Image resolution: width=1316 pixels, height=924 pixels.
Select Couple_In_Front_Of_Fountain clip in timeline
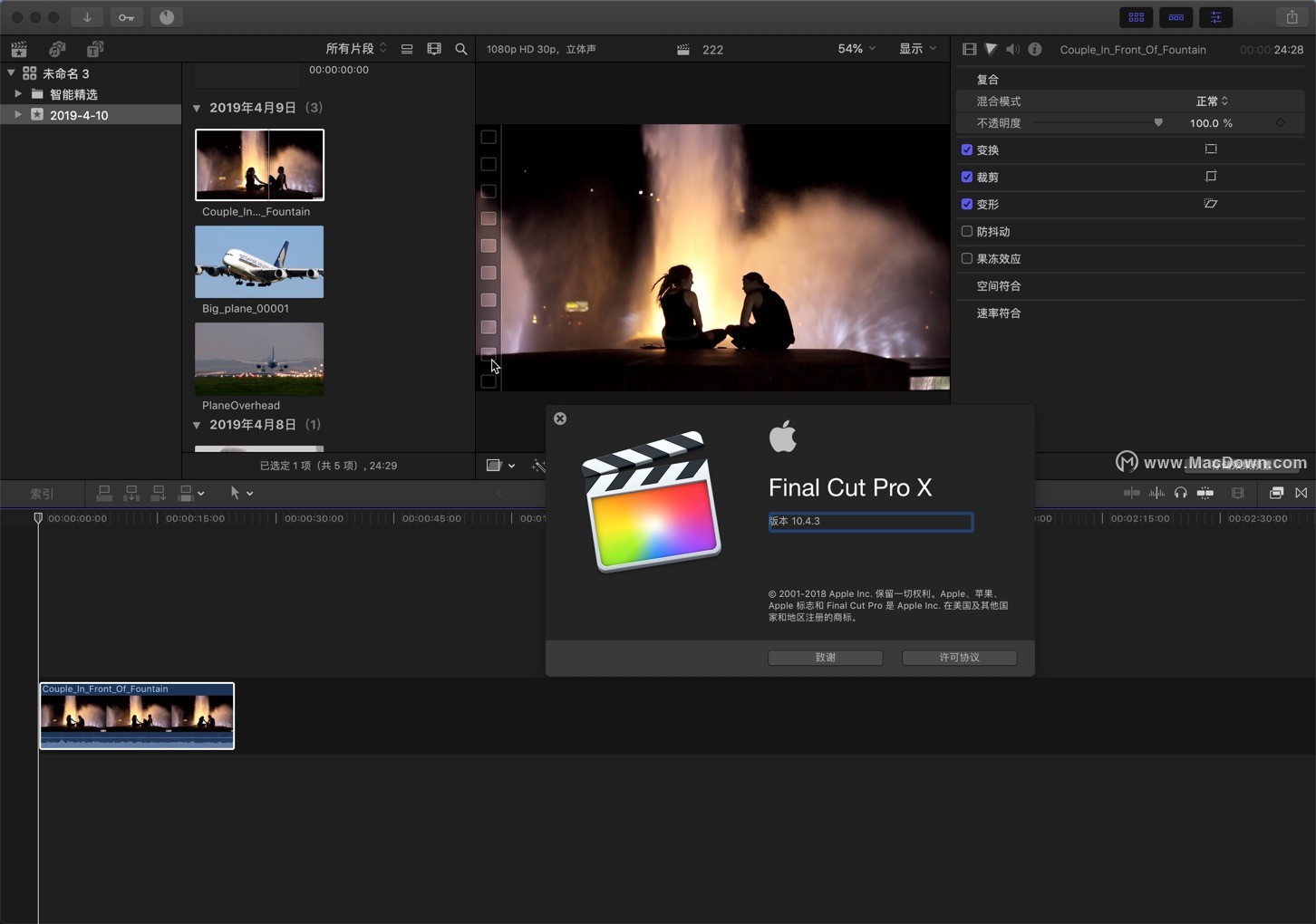coord(137,716)
